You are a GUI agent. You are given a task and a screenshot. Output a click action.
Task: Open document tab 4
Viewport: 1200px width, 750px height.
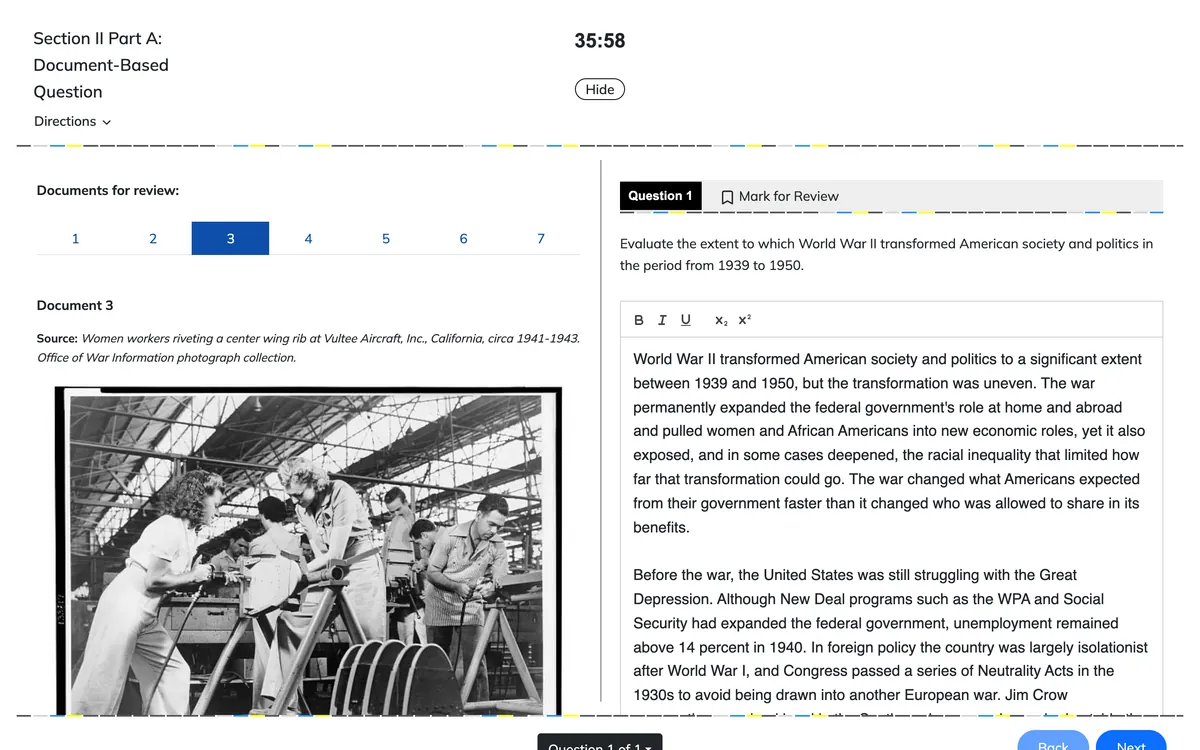pos(308,238)
